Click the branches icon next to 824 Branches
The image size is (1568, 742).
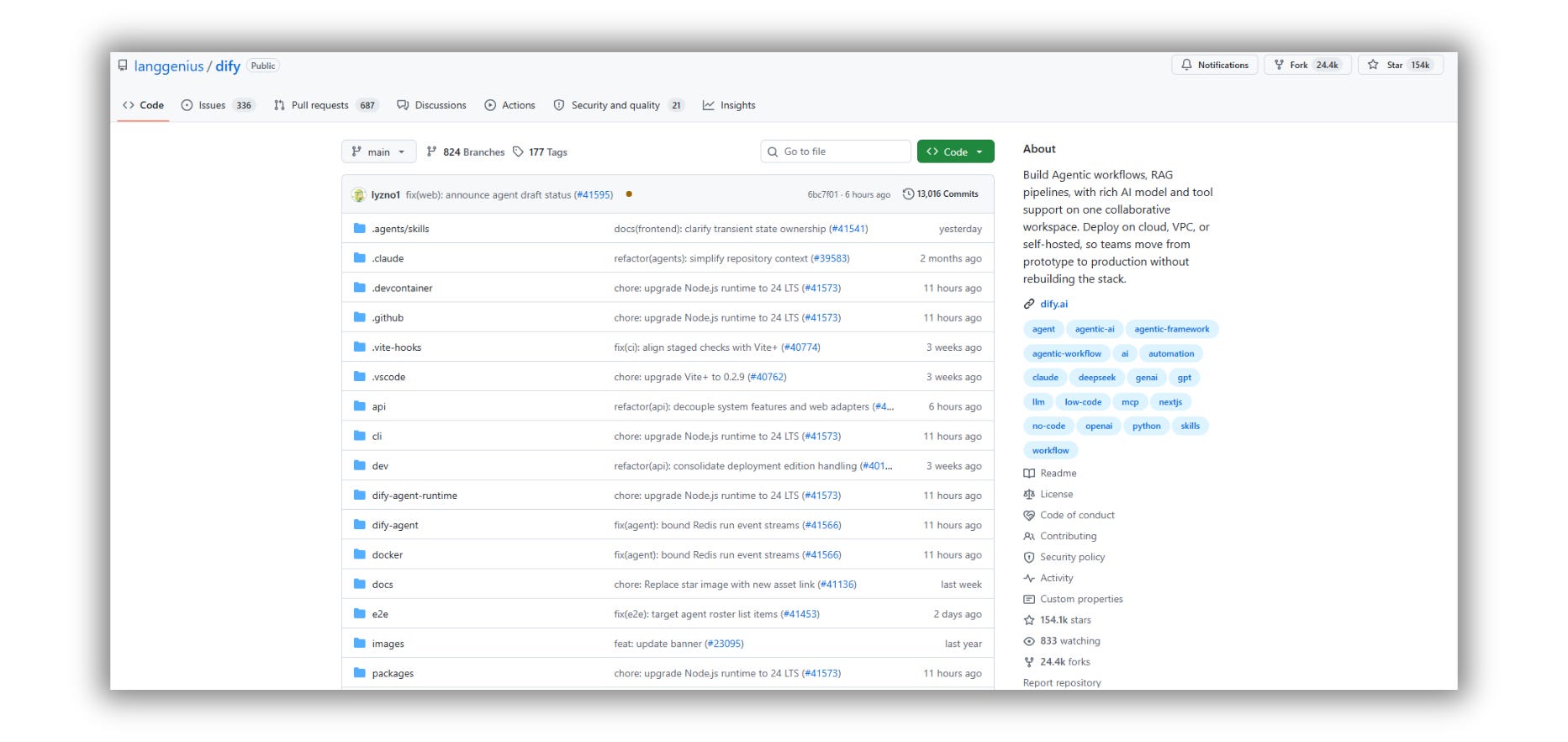click(x=431, y=151)
